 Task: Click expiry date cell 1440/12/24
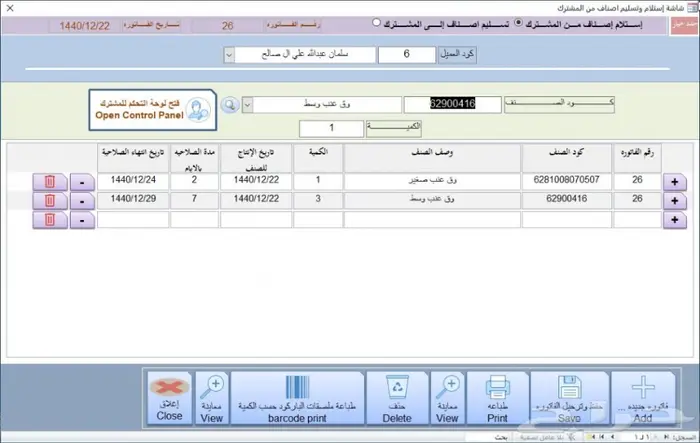[x=133, y=181]
